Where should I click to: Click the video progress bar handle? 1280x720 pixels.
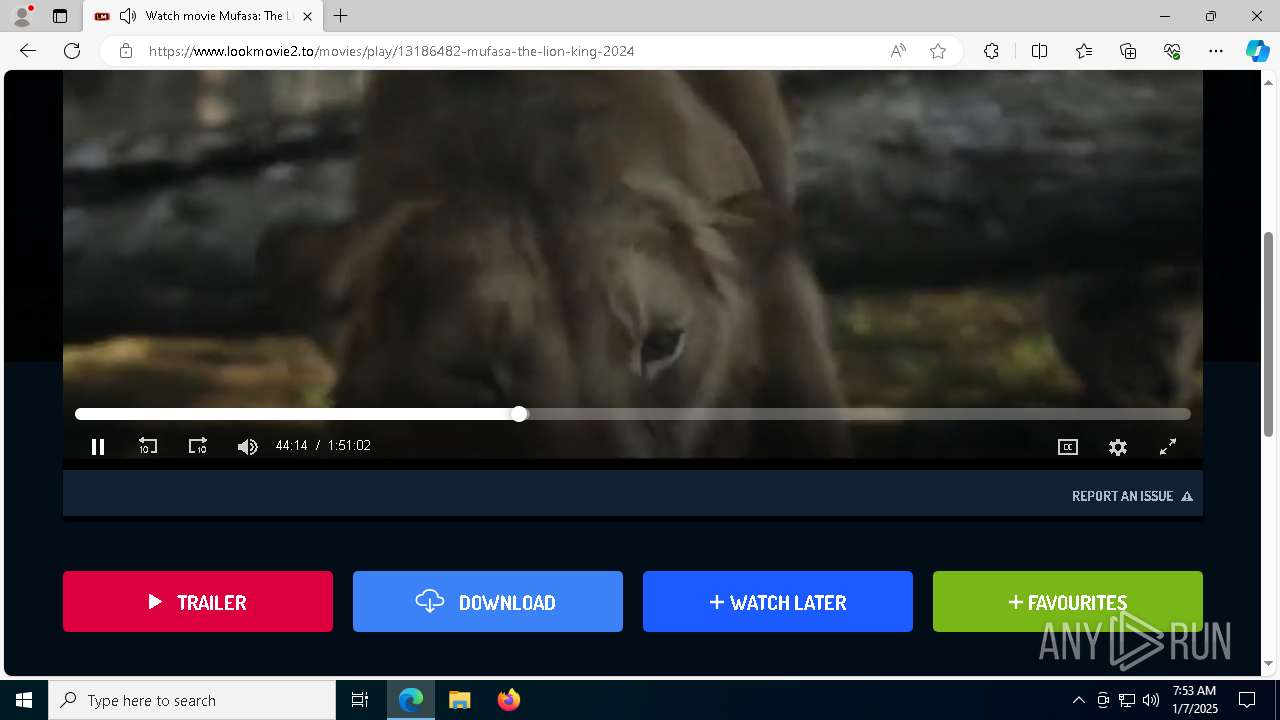click(x=519, y=414)
